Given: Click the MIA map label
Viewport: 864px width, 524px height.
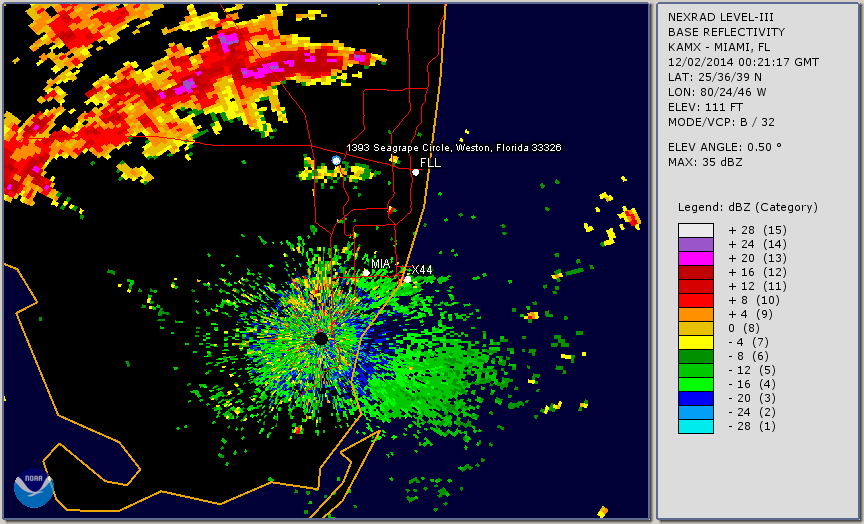Looking at the screenshot, I should [x=380, y=264].
